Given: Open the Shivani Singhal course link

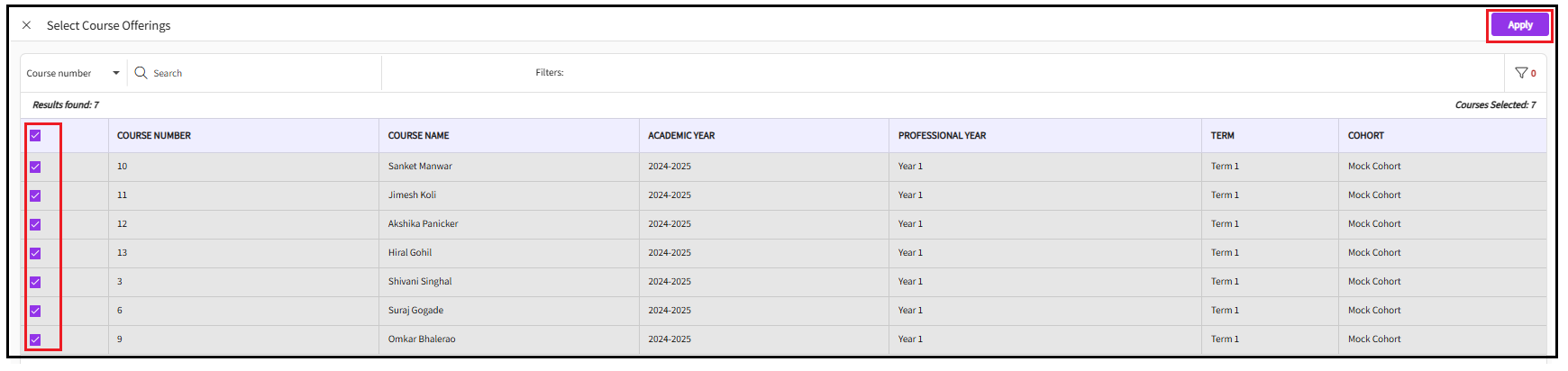Looking at the screenshot, I should pyautogui.click(x=420, y=282).
